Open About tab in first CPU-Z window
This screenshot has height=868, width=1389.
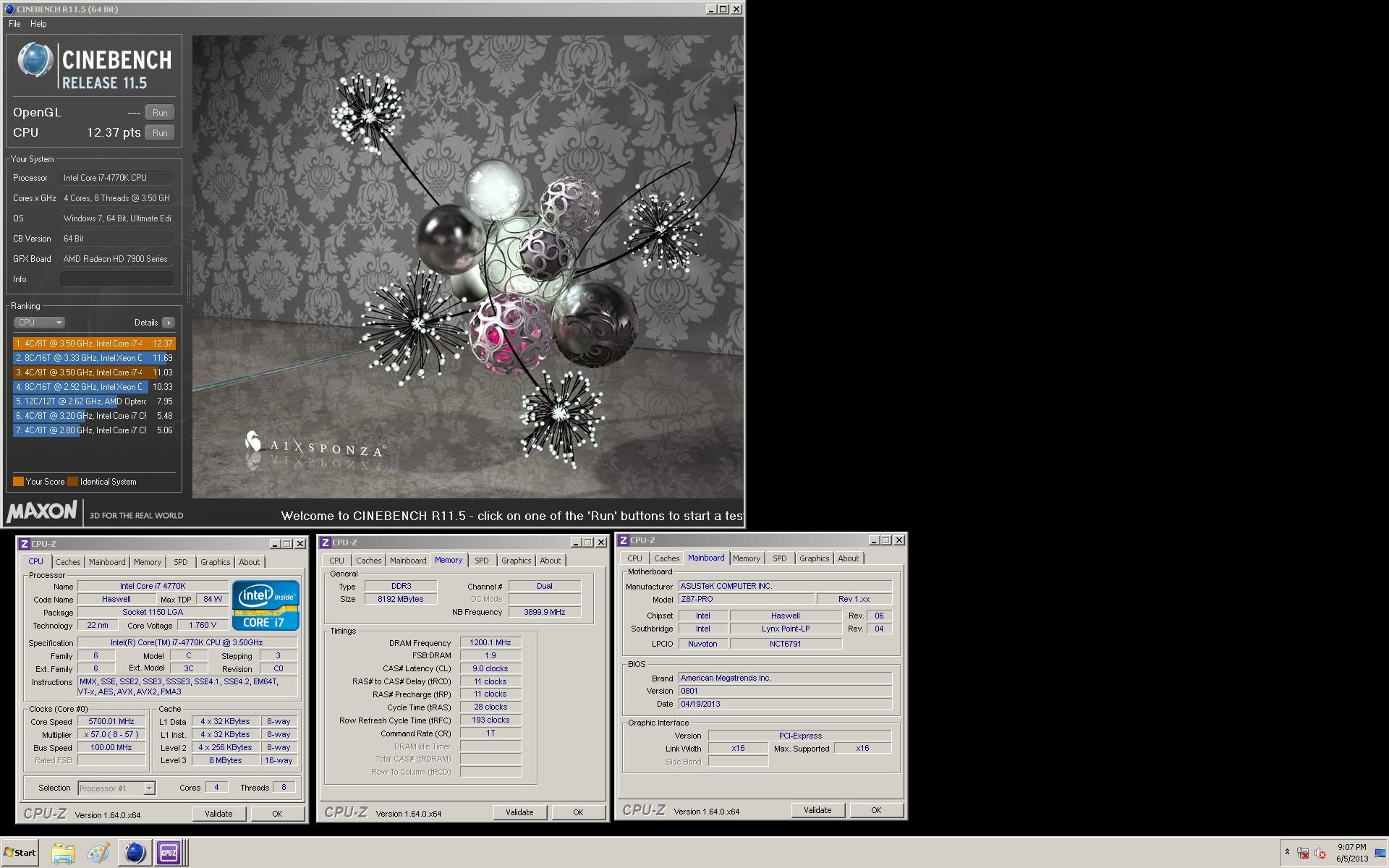click(250, 562)
